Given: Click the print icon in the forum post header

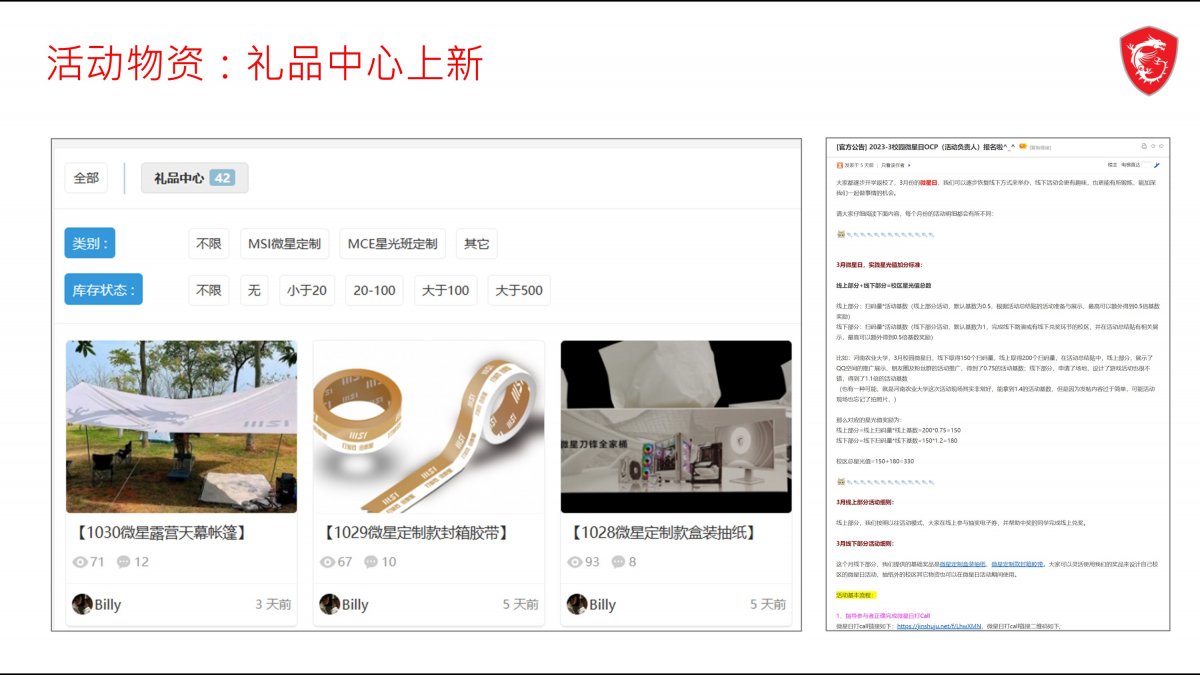Looking at the screenshot, I should [x=1143, y=146].
